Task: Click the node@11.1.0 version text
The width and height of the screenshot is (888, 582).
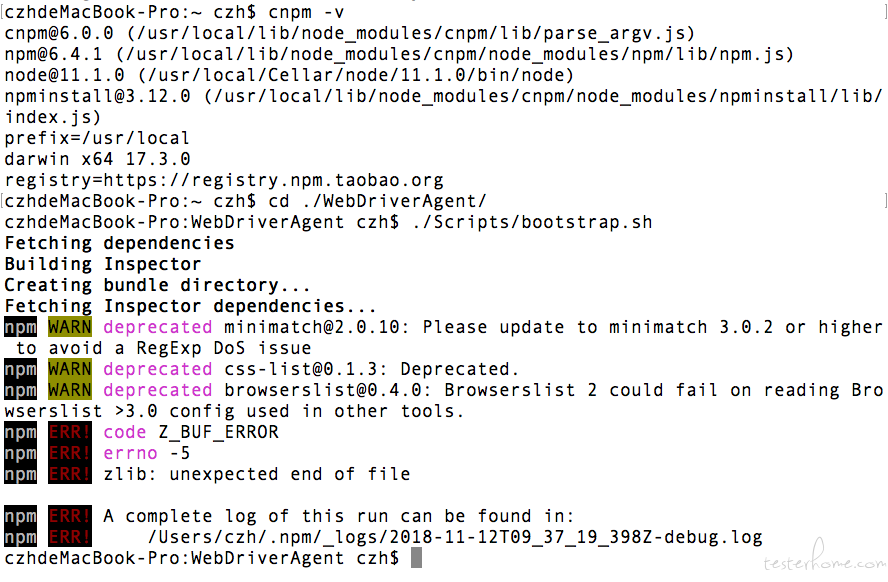Action: (65, 75)
